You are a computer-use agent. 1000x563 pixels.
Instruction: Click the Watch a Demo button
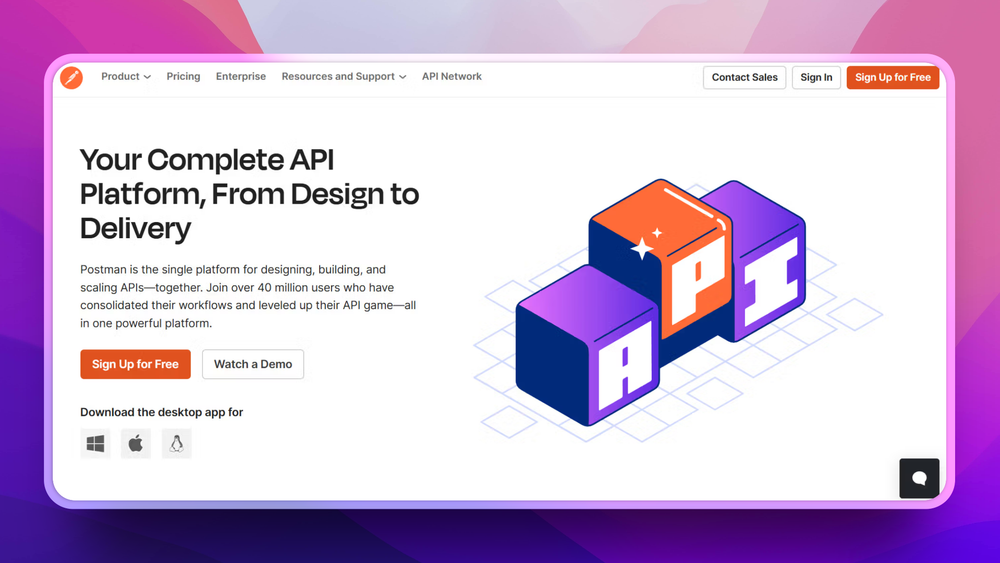[253, 364]
